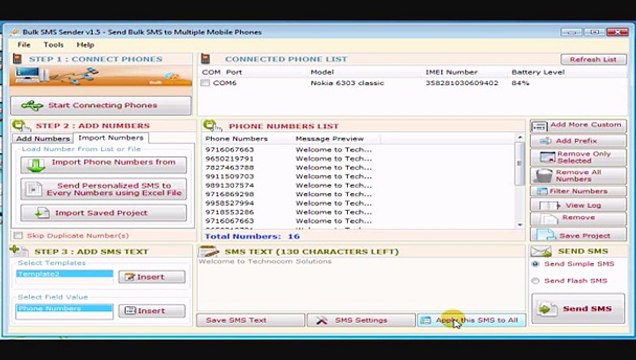Click the Send SMS envelope icon

click(541, 251)
